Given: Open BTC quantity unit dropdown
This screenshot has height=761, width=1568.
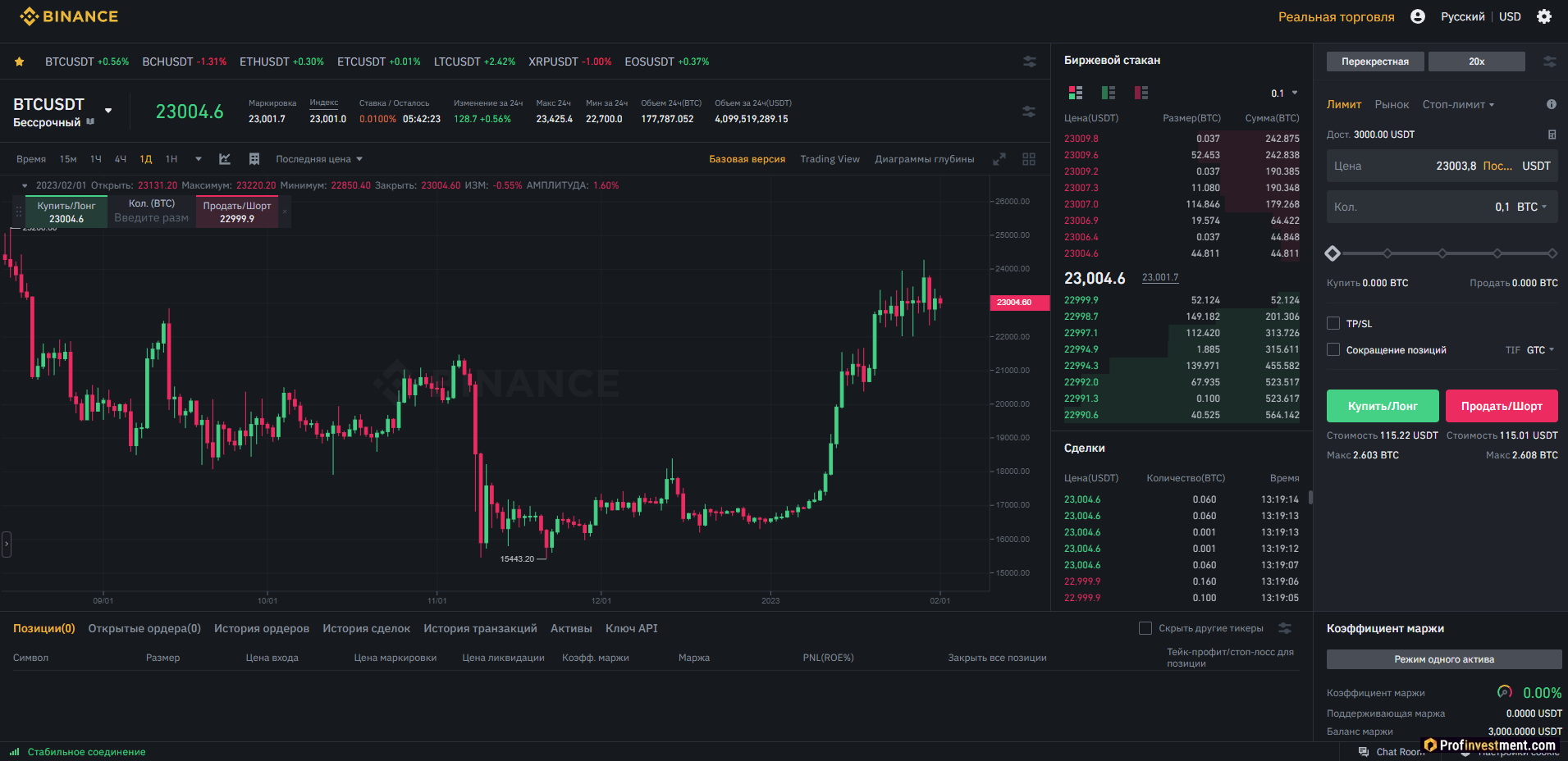Looking at the screenshot, I should (1532, 207).
